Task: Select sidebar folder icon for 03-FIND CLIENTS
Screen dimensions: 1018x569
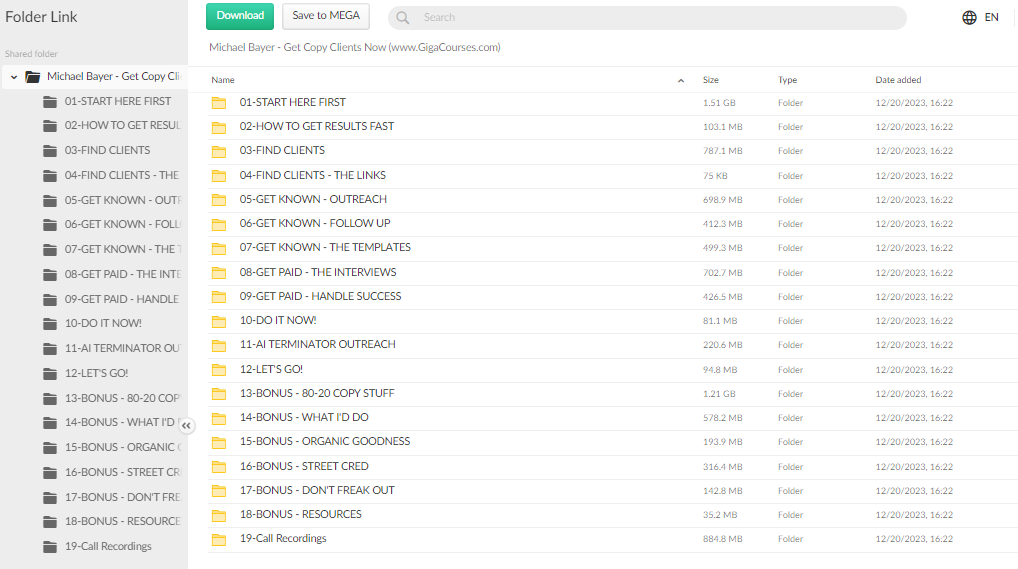Action: coord(50,151)
